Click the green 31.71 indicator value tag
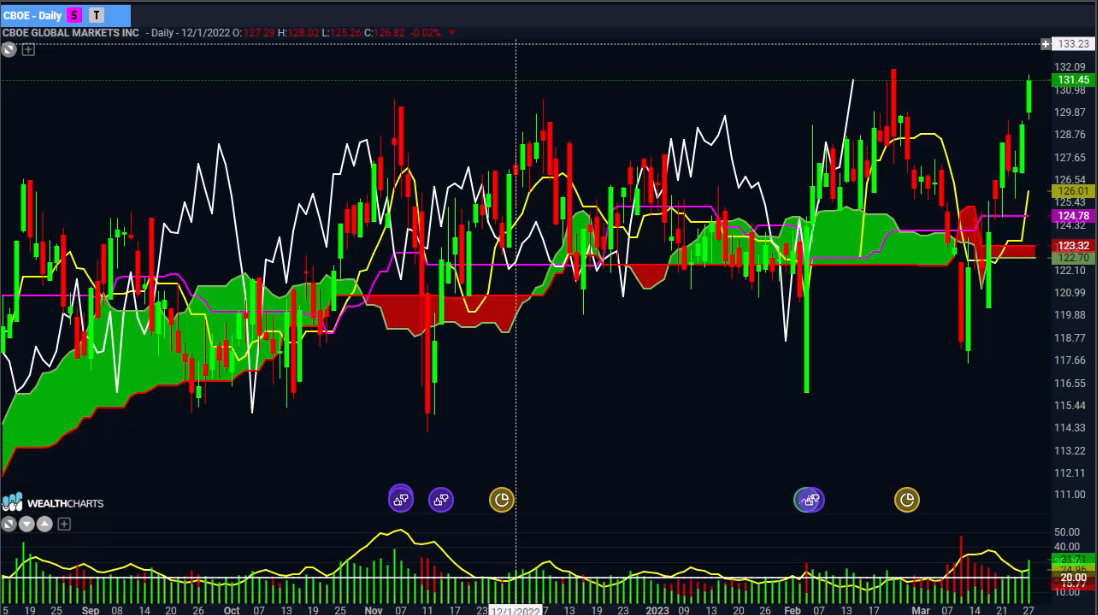Image resolution: width=1098 pixels, height=615 pixels. pos(1073,560)
